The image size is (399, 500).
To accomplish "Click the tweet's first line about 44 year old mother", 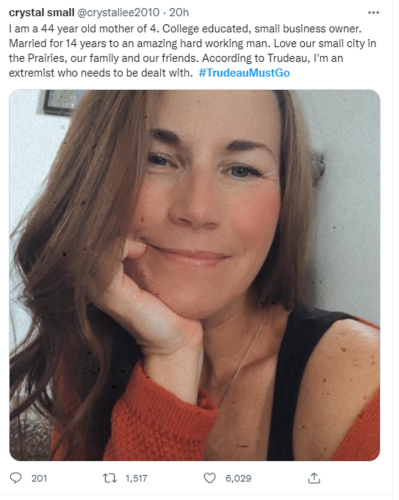I will [x=185, y=29].
